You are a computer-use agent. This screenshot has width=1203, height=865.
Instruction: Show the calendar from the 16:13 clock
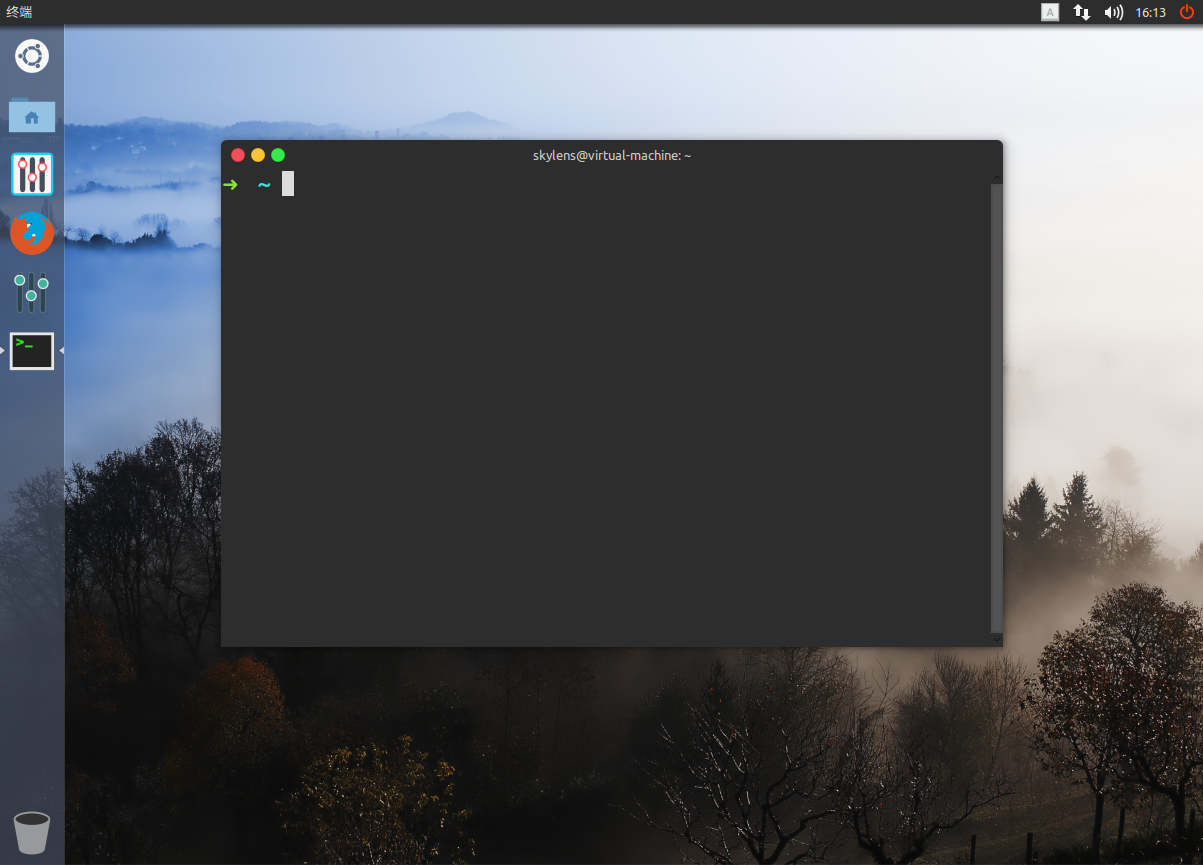click(x=1151, y=12)
